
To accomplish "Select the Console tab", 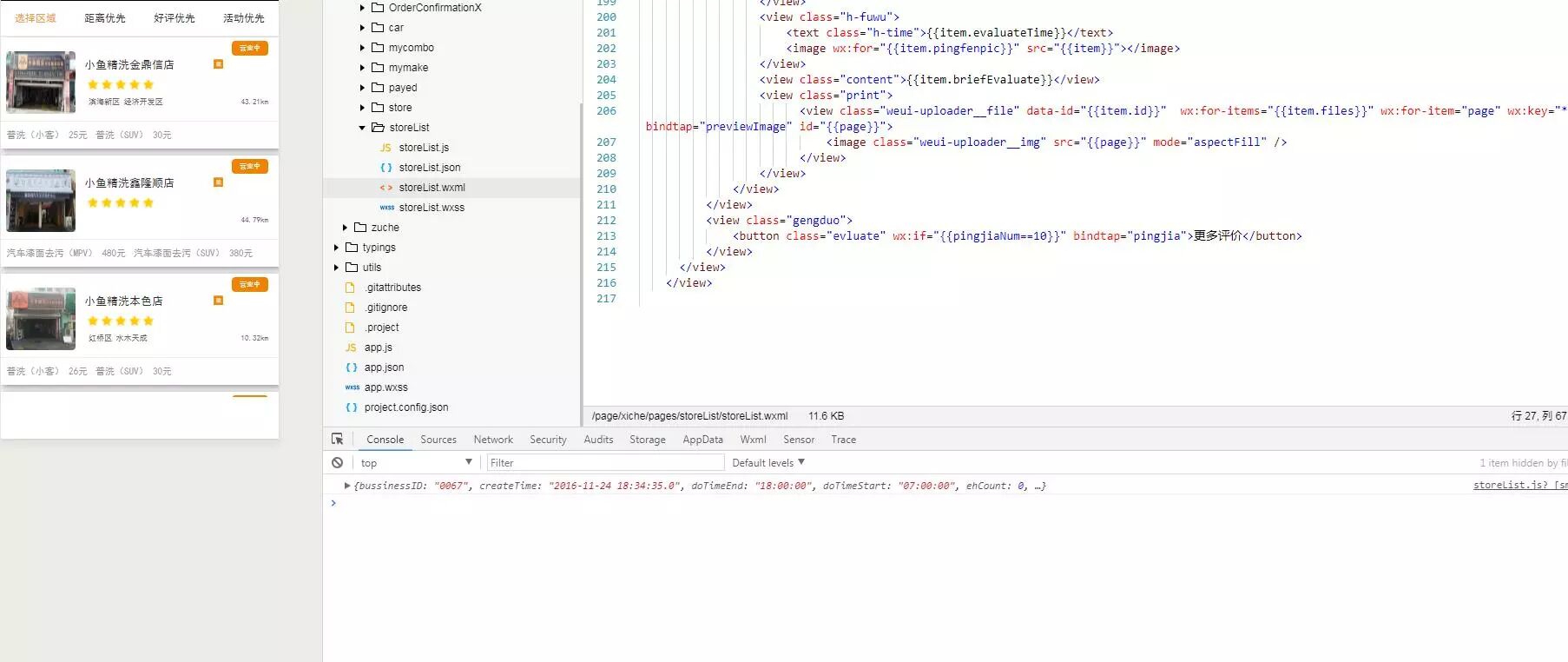I will (385, 440).
